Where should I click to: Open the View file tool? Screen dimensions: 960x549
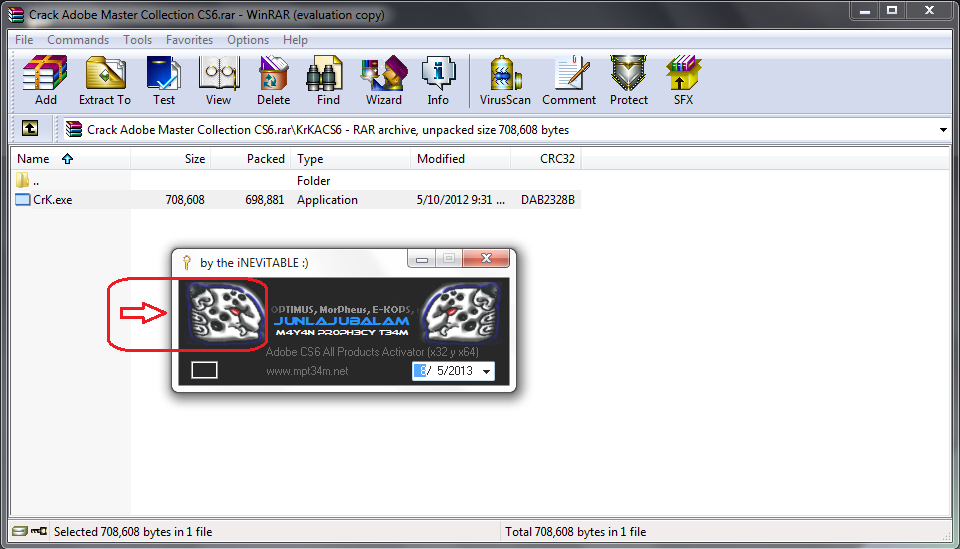click(x=219, y=80)
